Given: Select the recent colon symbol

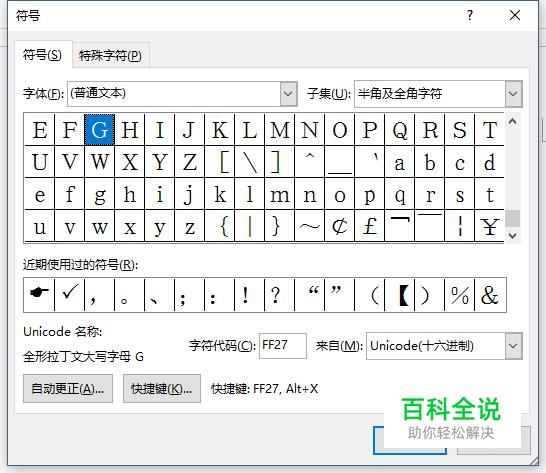Looking at the screenshot, I should point(219,295).
